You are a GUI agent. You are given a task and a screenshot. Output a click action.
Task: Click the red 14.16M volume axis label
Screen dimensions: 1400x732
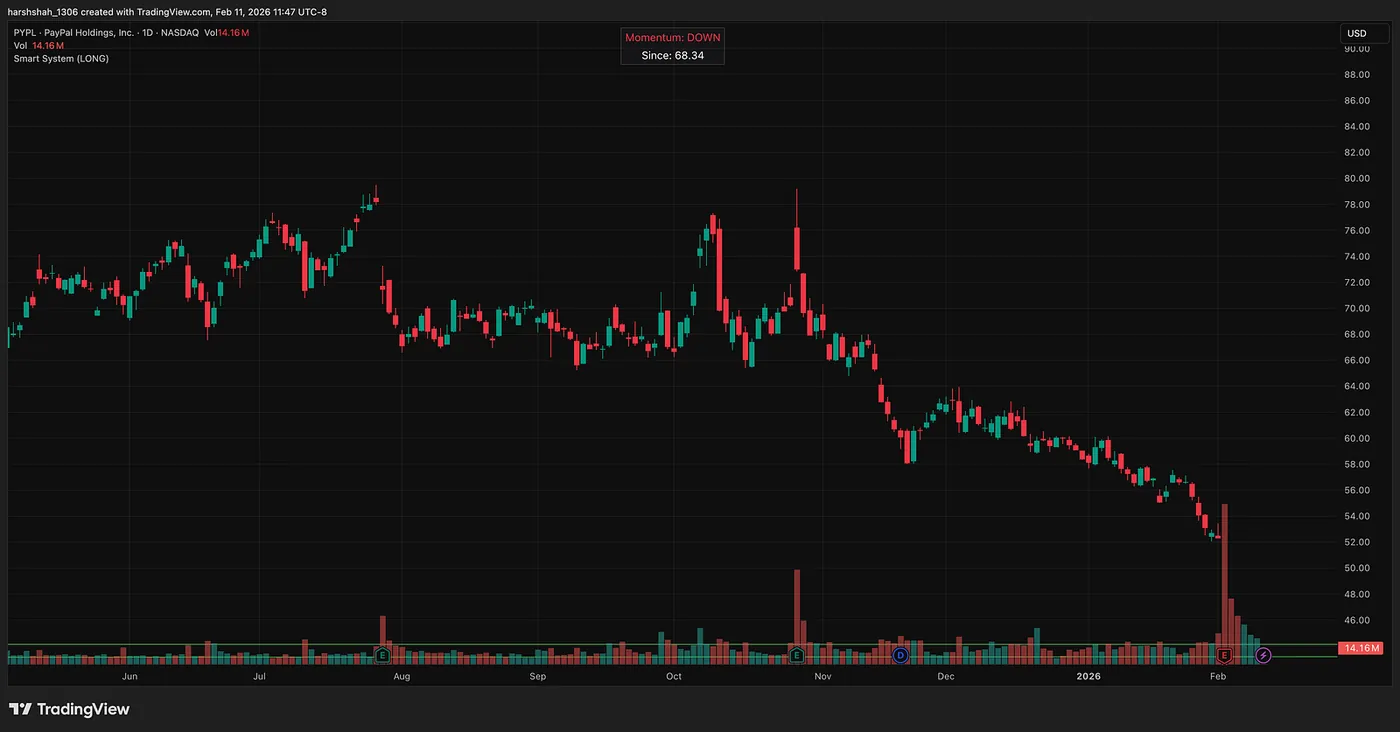1360,648
